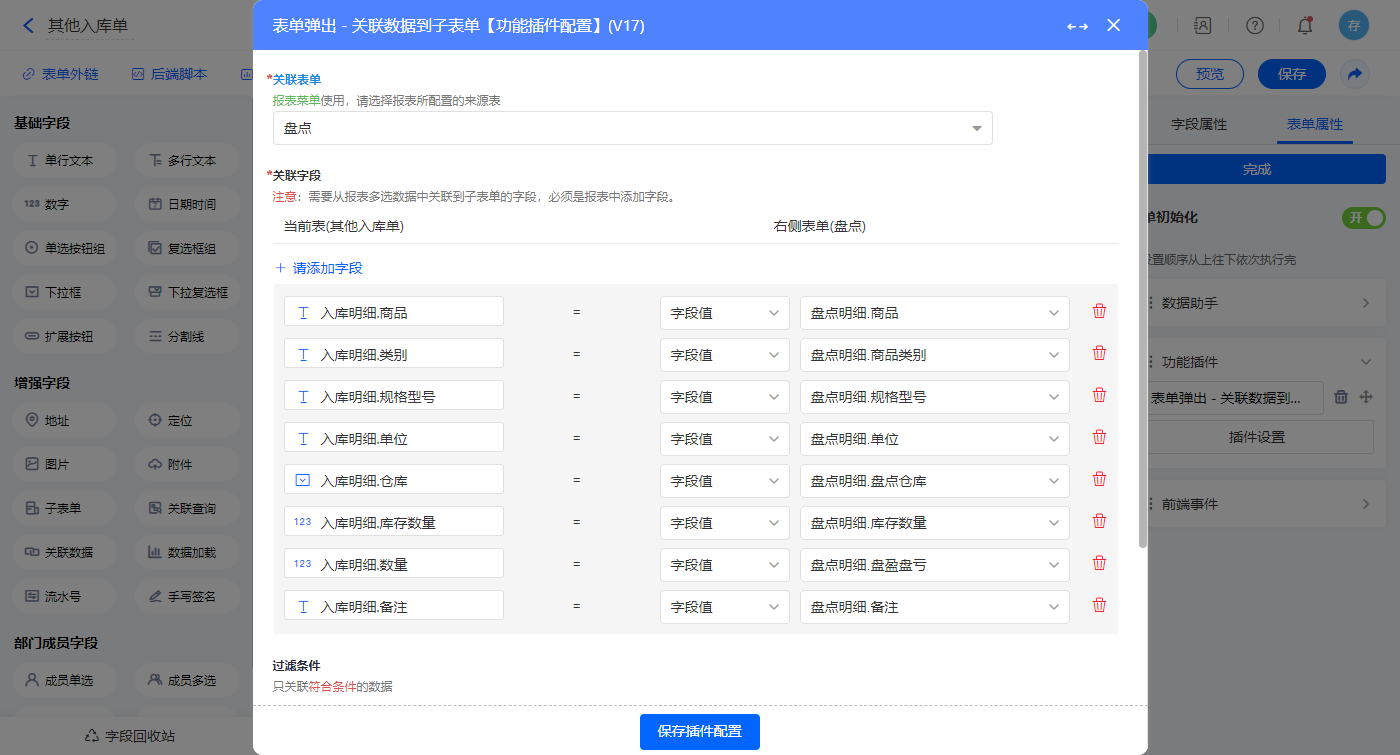1400x755 pixels.
Task: Click 保存插件配置 button
Action: coord(699,732)
